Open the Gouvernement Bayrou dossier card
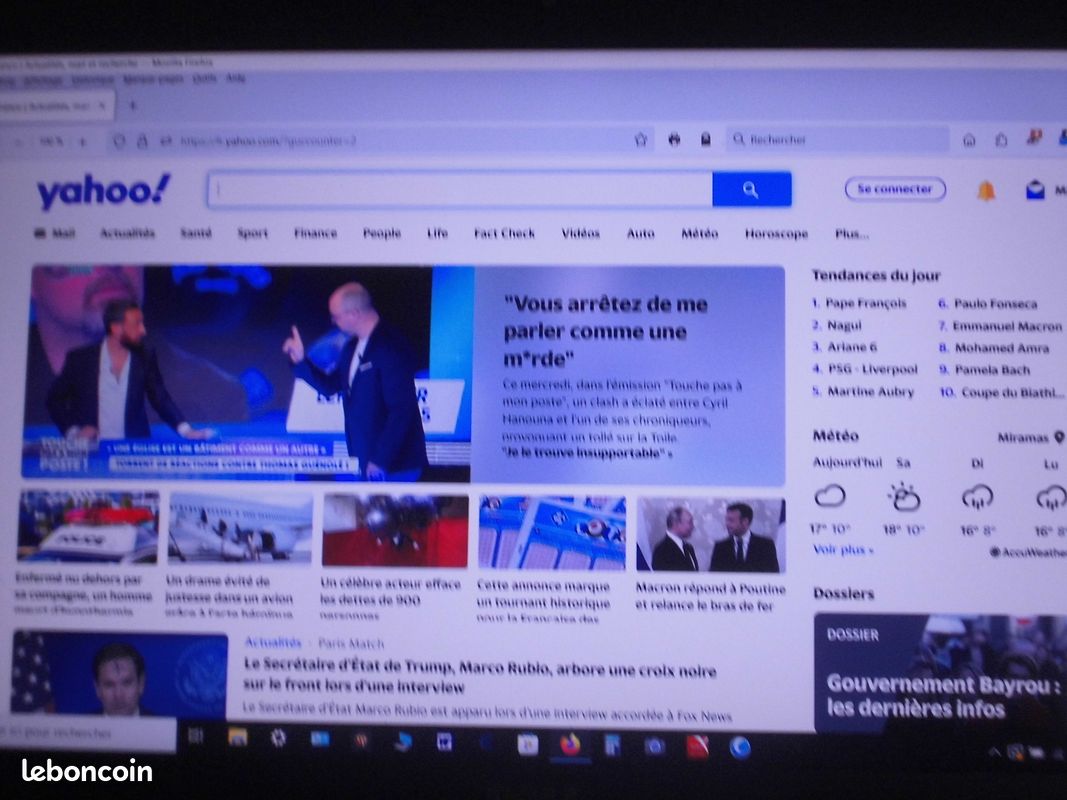 [x=940, y=672]
